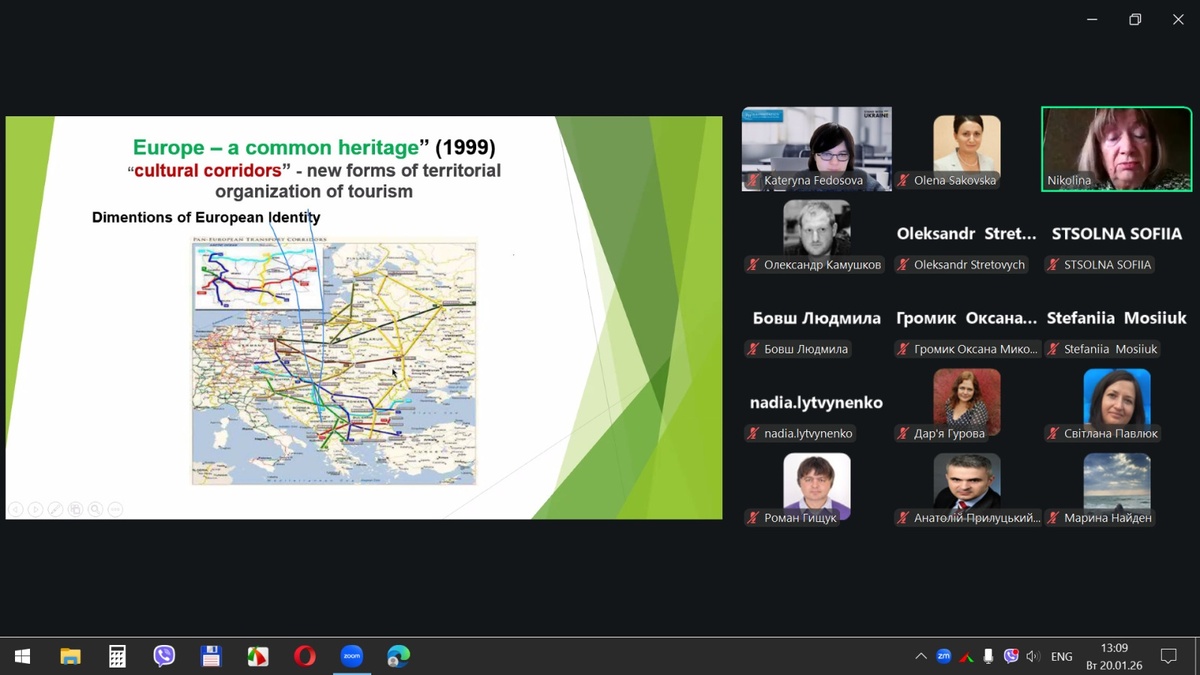The image size is (1200, 675).
Task: Click the muted mic icon next to Olena Sakovska
Action: coord(903,181)
